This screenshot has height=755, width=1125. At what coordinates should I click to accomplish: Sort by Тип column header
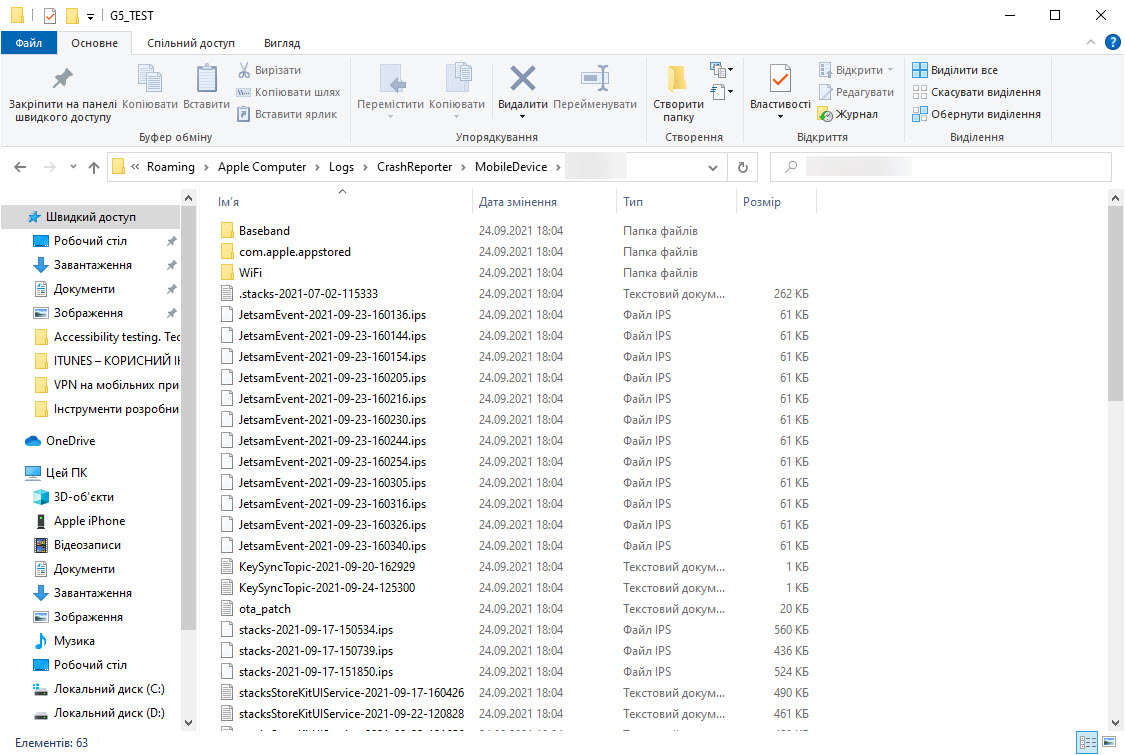click(x=677, y=202)
